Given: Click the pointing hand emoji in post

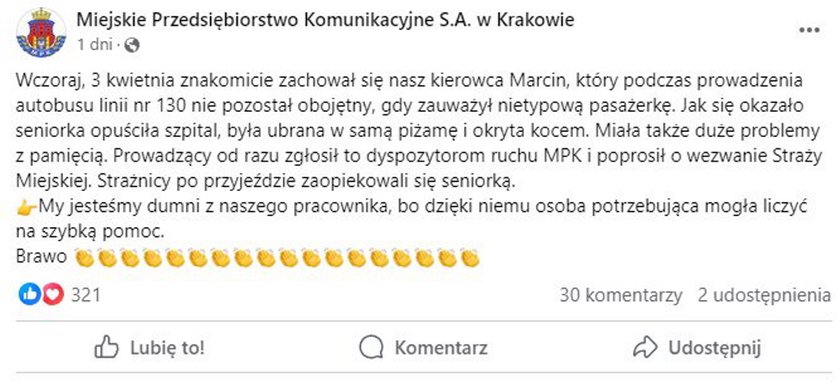Looking at the screenshot, I should tap(27, 206).
